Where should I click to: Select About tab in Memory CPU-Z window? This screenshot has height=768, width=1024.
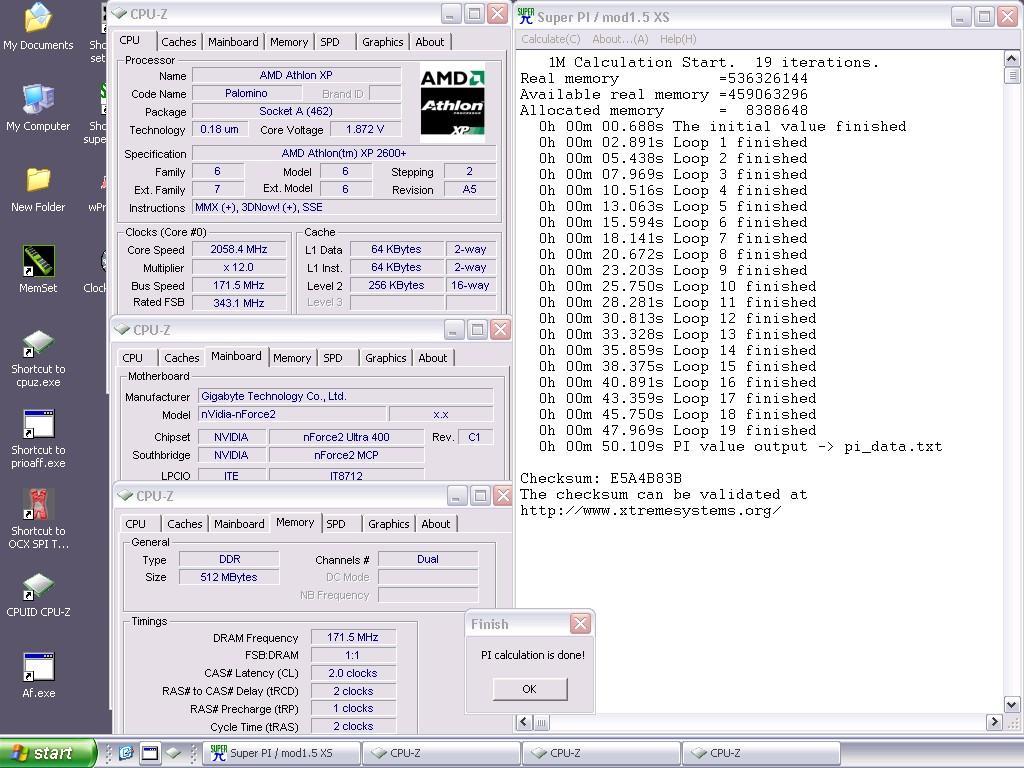coord(436,524)
